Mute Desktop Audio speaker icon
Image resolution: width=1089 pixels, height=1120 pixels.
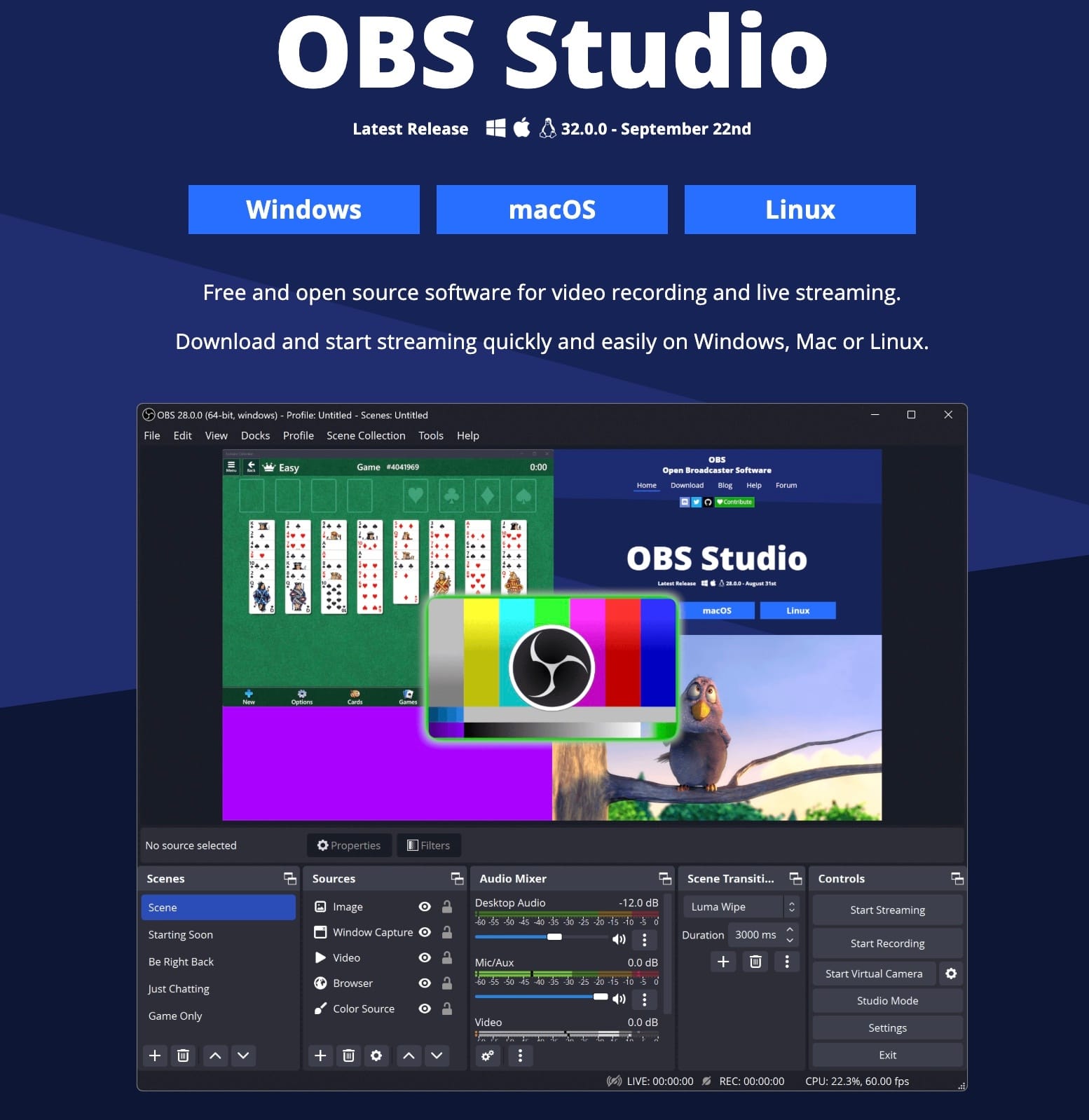point(619,939)
